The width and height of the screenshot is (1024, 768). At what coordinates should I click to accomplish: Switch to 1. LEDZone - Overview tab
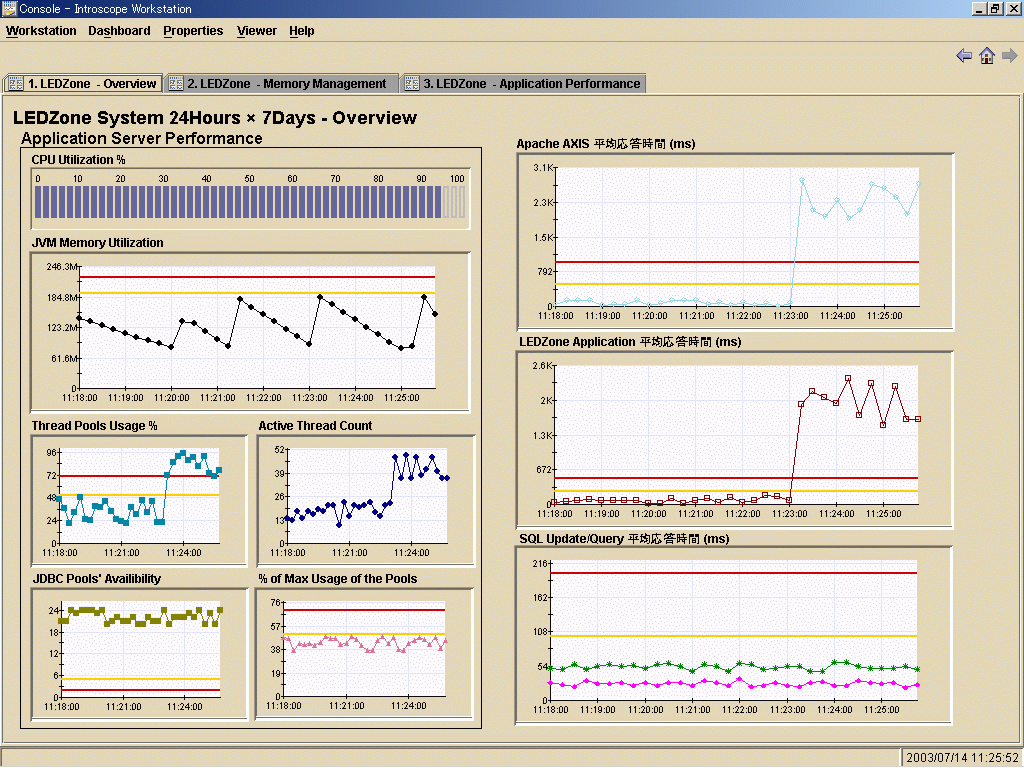[83, 84]
